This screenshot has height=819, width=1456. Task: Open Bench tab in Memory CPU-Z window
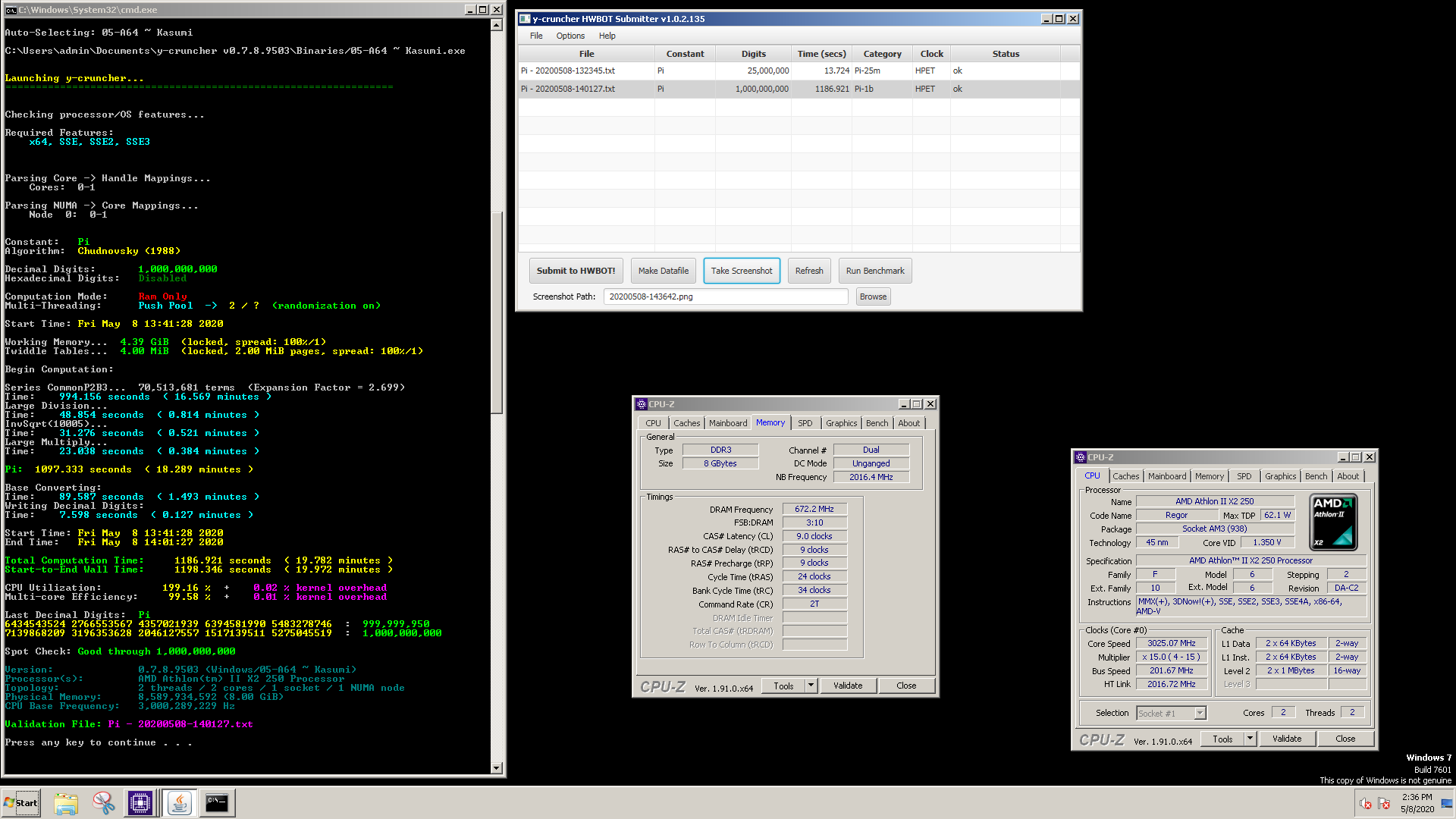[x=877, y=423]
